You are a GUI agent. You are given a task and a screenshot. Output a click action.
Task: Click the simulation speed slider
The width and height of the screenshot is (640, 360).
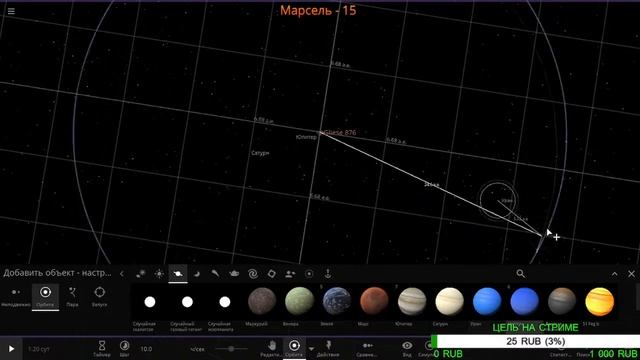231,349
